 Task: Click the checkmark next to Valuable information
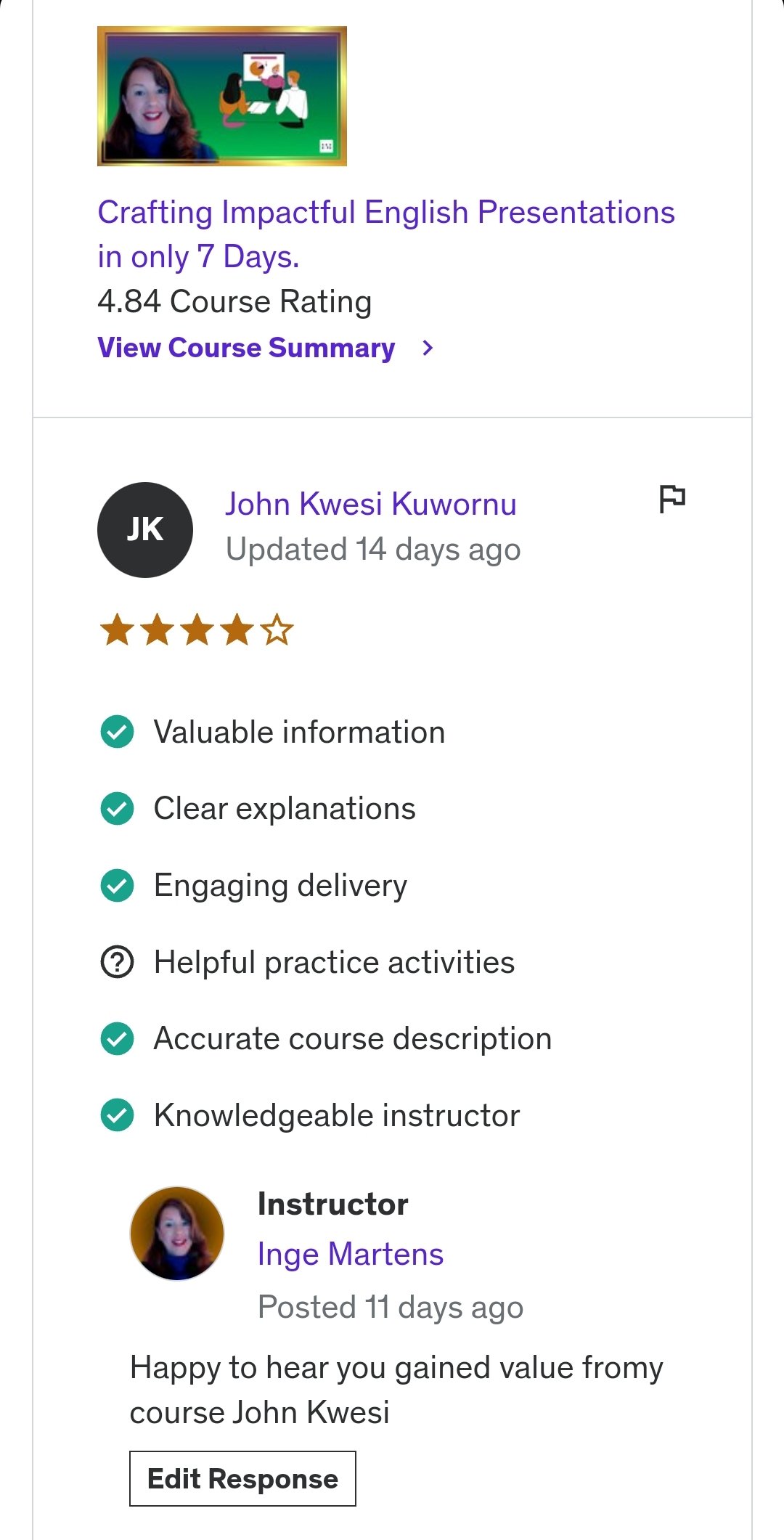117,732
